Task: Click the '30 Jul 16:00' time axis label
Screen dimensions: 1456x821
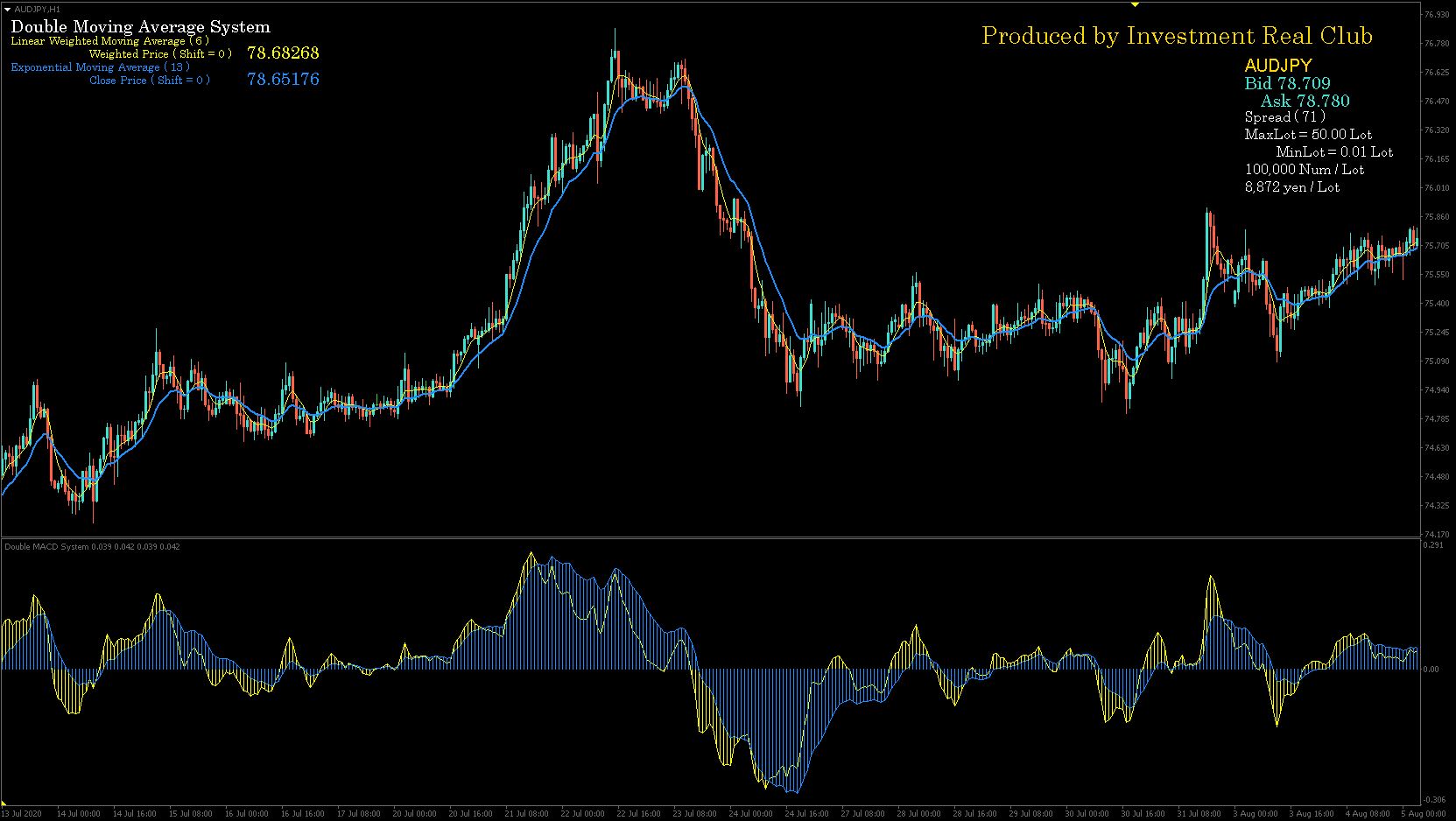Action: point(1143,814)
